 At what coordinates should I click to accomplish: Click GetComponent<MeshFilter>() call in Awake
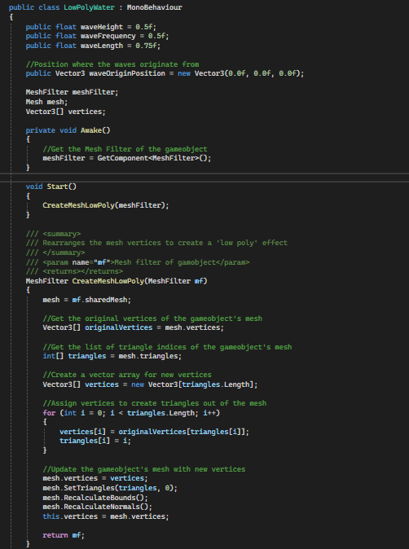[x=154, y=158]
